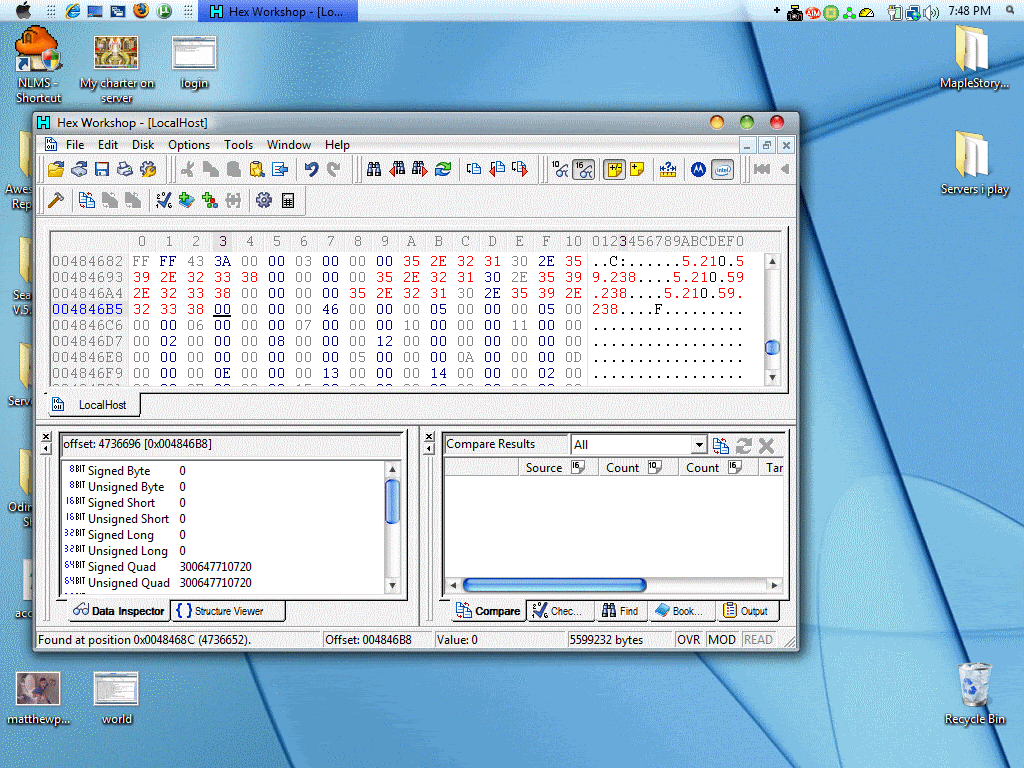Toggle decimal offset display with the 10 glasses icon

click(560, 170)
